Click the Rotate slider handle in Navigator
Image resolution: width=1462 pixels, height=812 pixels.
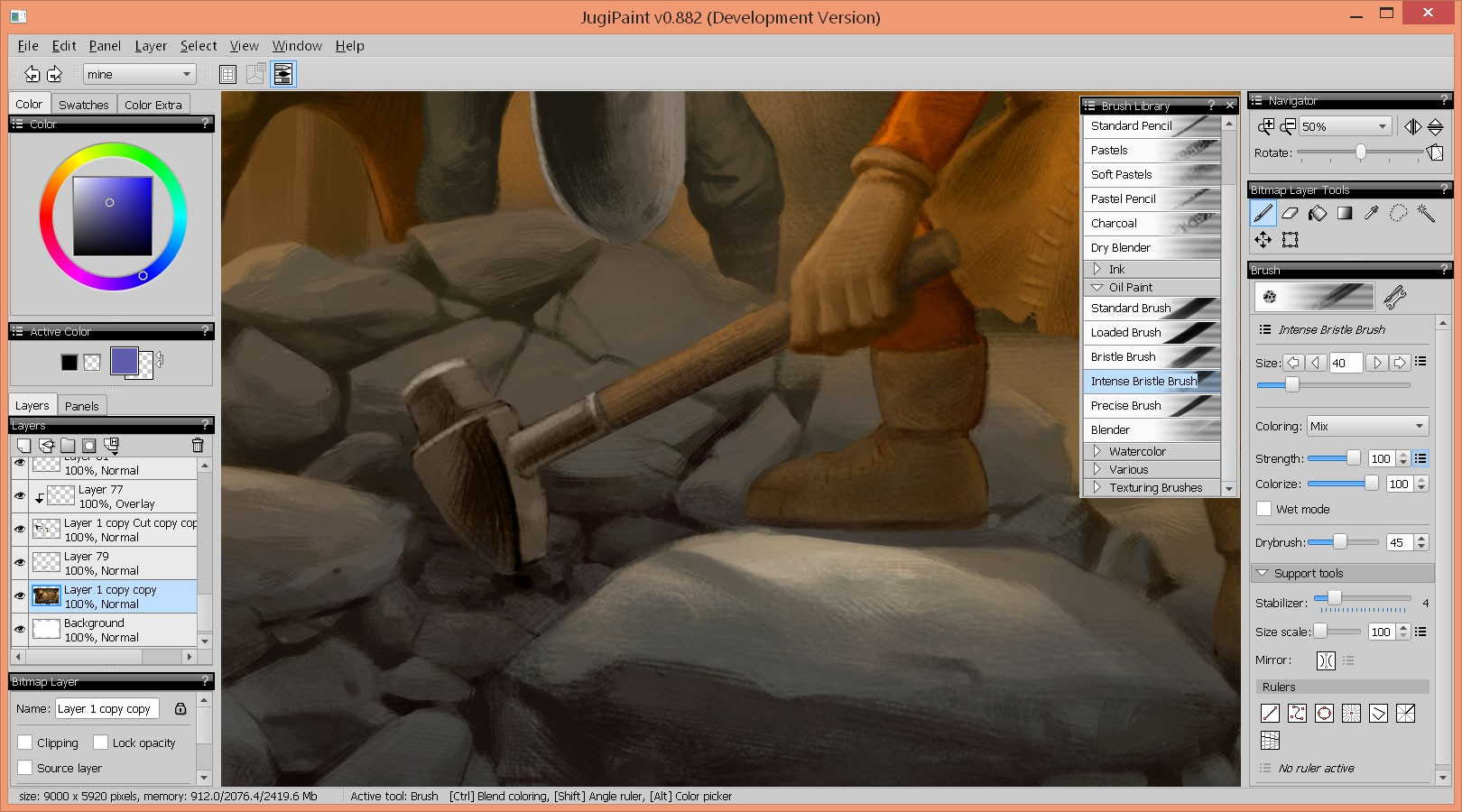(1360, 152)
